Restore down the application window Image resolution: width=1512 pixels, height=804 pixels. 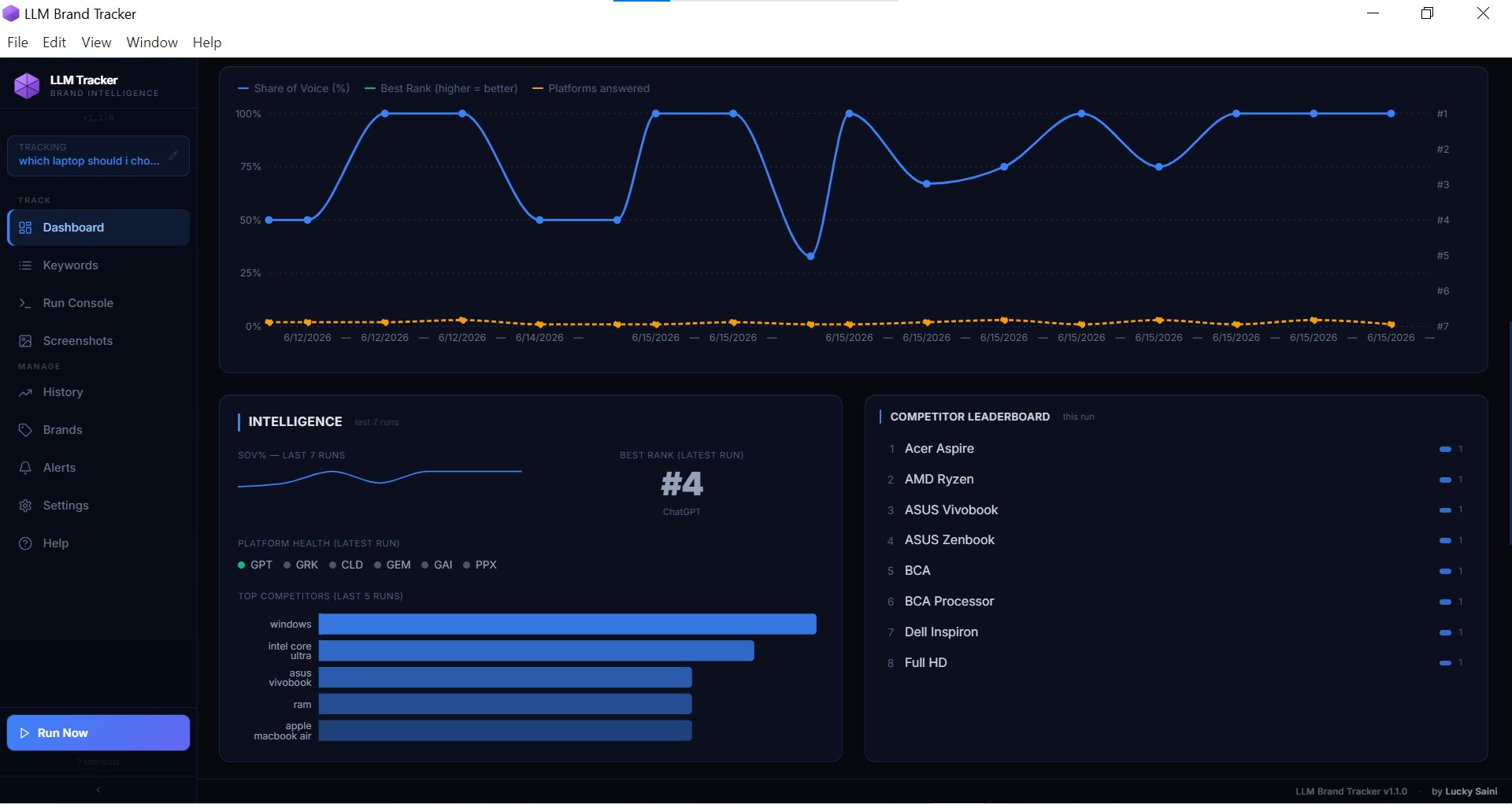pyautogui.click(x=1427, y=13)
